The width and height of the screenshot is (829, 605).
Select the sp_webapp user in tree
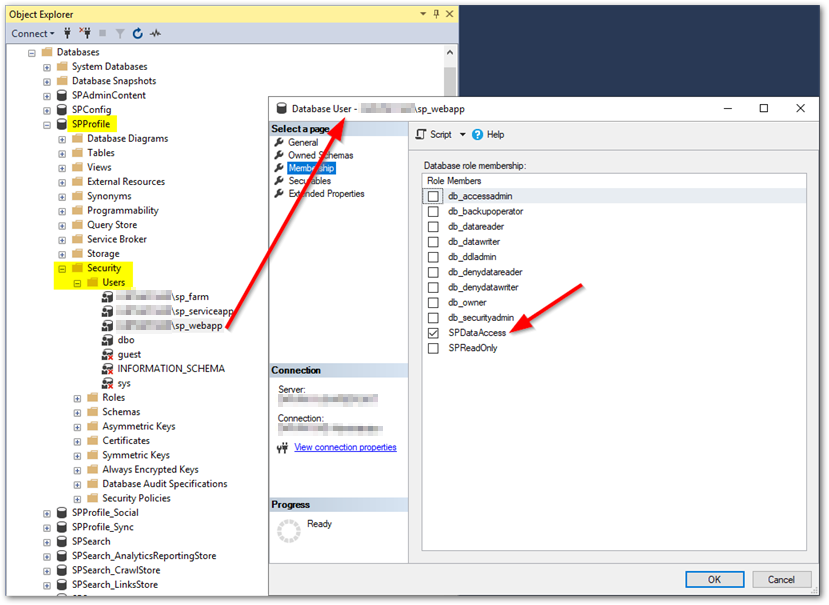tap(169, 325)
